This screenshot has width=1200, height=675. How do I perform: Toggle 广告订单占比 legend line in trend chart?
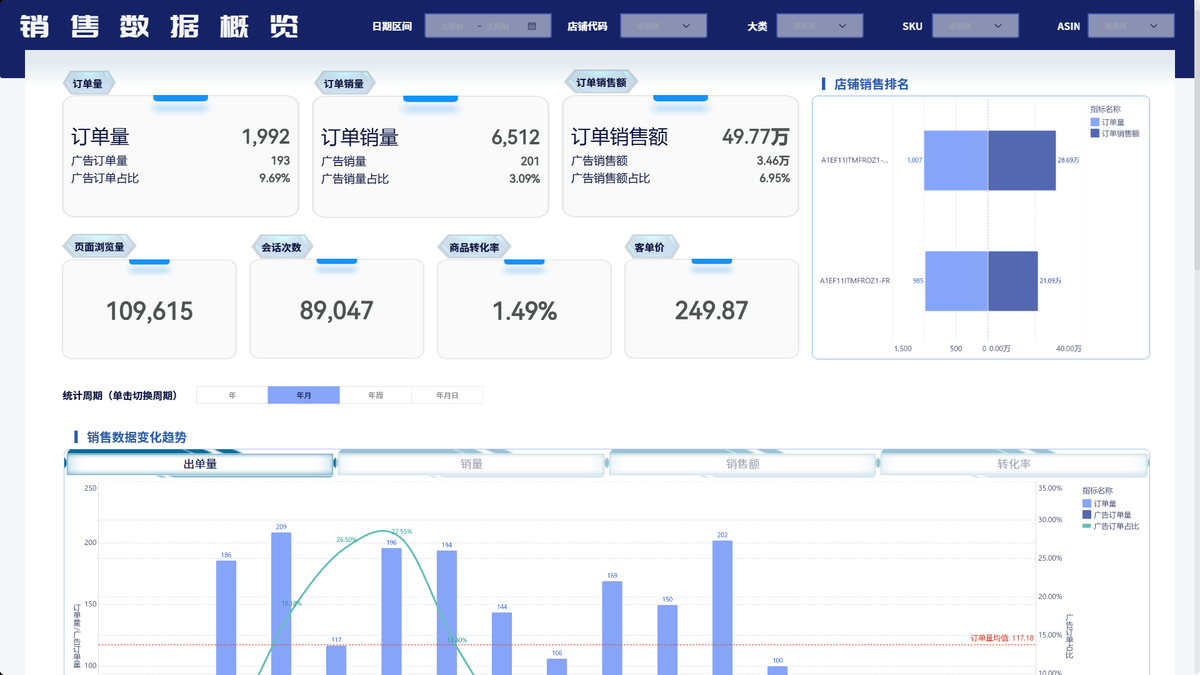coord(1087,526)
